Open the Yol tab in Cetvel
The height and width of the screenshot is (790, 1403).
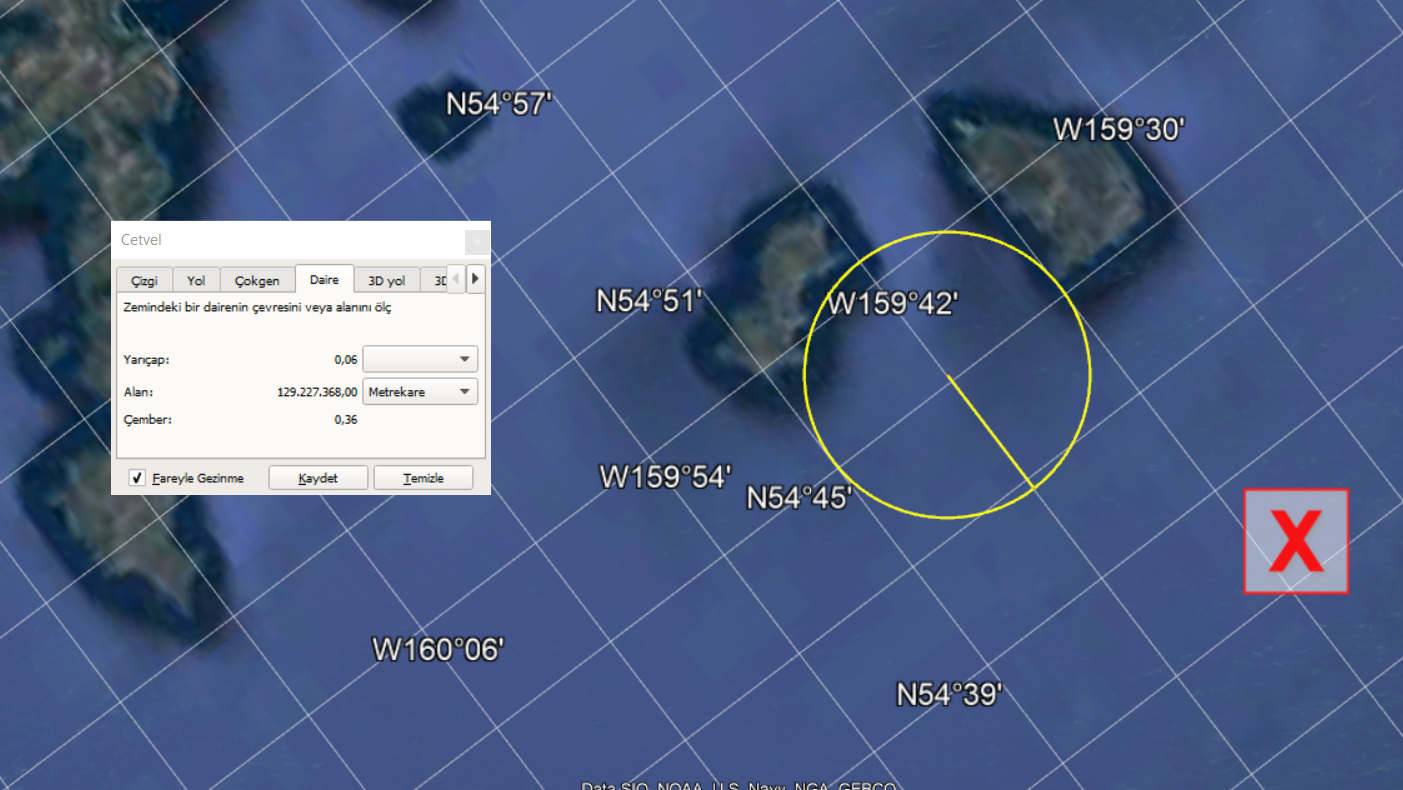[x=196, y=281]
